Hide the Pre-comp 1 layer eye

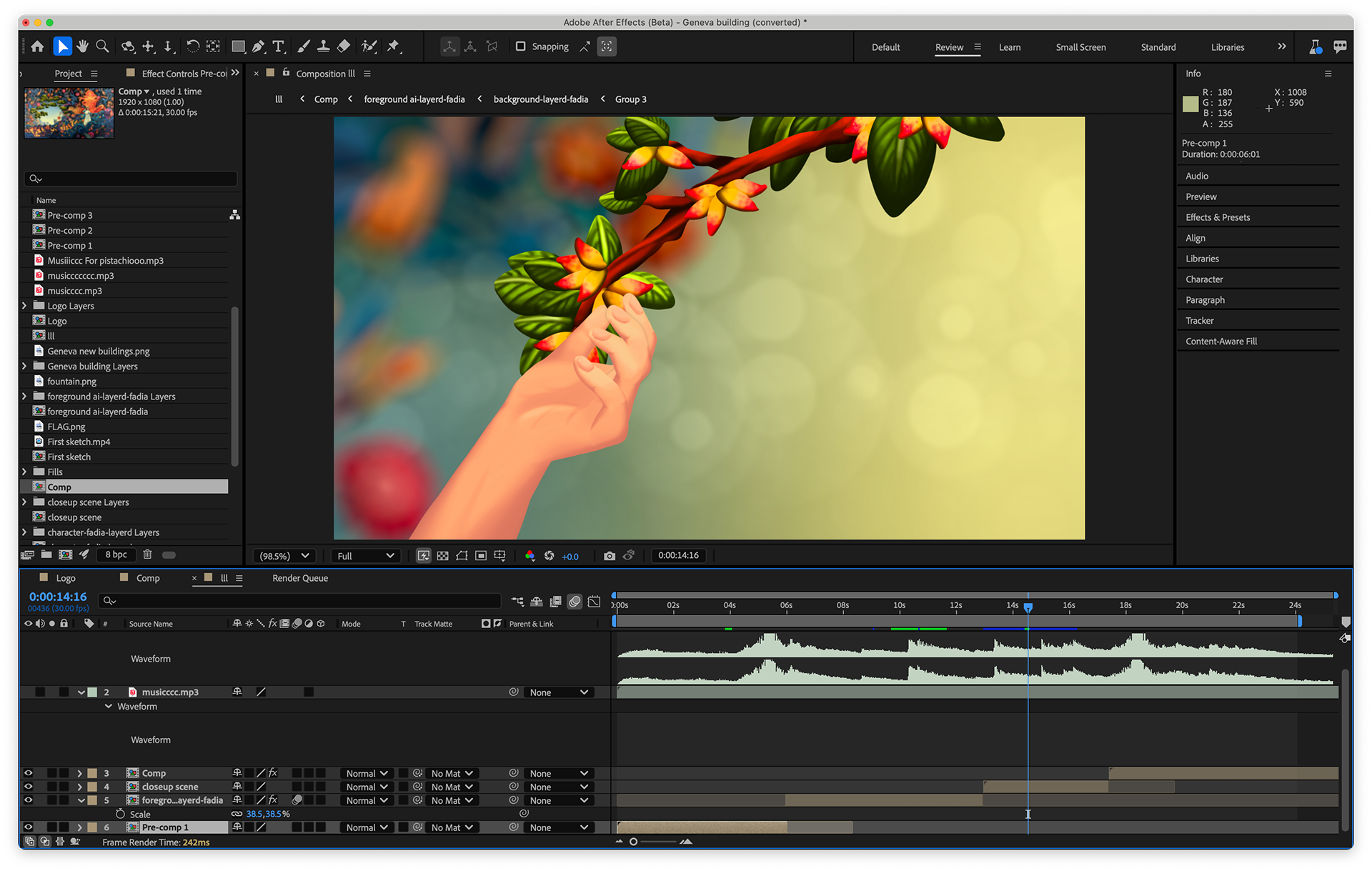[x=29, y=827]
